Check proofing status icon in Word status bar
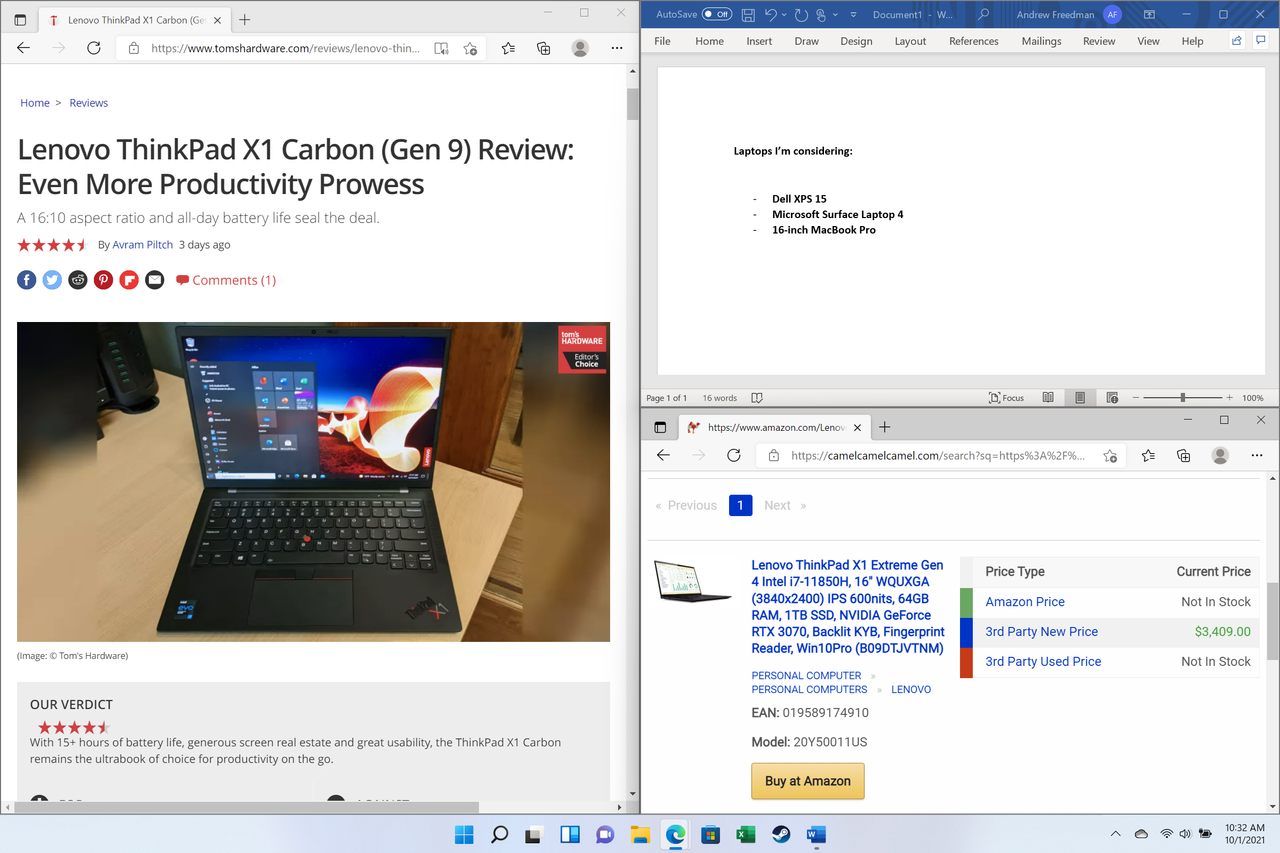The height and width of the screenshot is (853, 1280). tap(757, 398)
